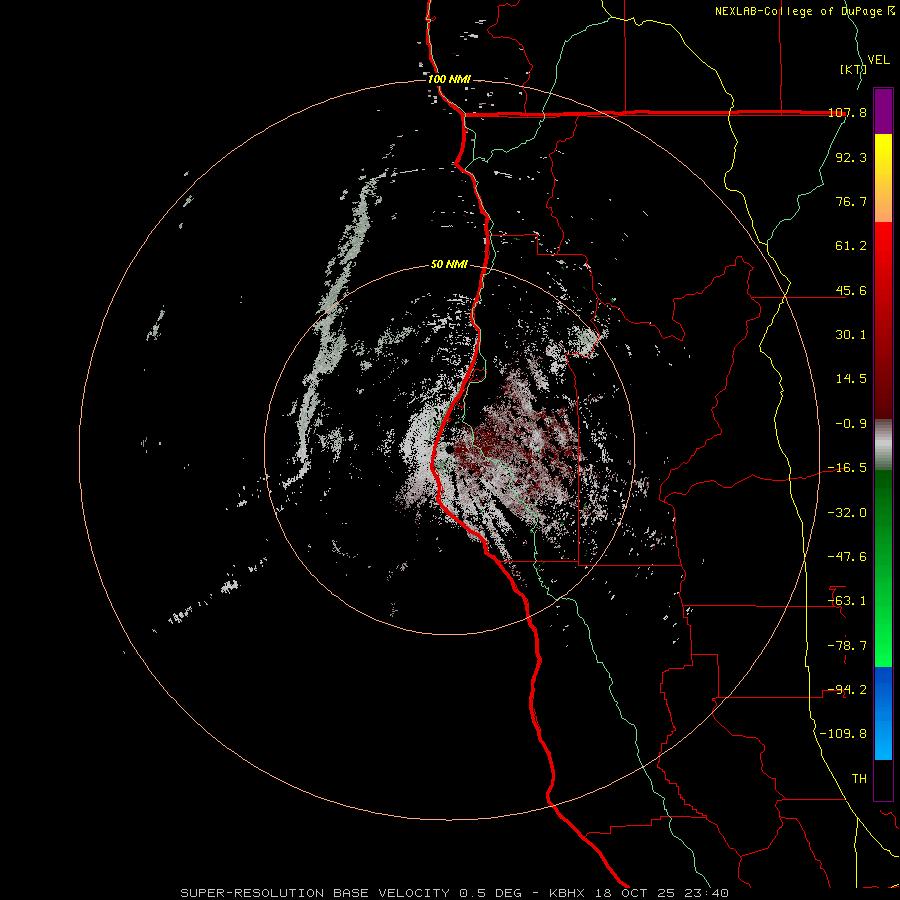
Task: Select the 14.5 scale value
Action: click(x=851, y=379)
